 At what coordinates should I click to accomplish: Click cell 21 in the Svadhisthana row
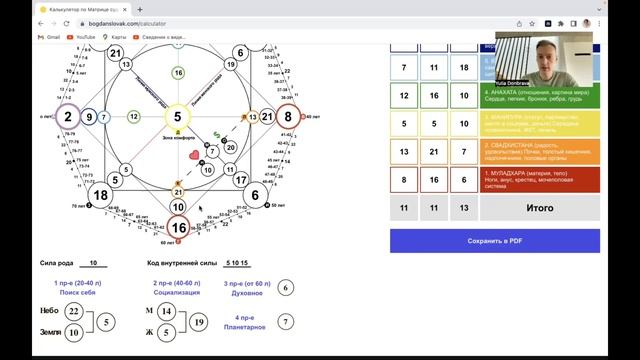pos(434,152)
